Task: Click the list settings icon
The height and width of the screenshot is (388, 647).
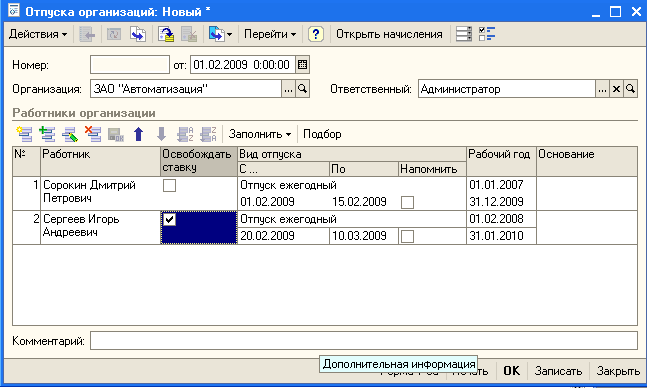Action: click(463, 34)
